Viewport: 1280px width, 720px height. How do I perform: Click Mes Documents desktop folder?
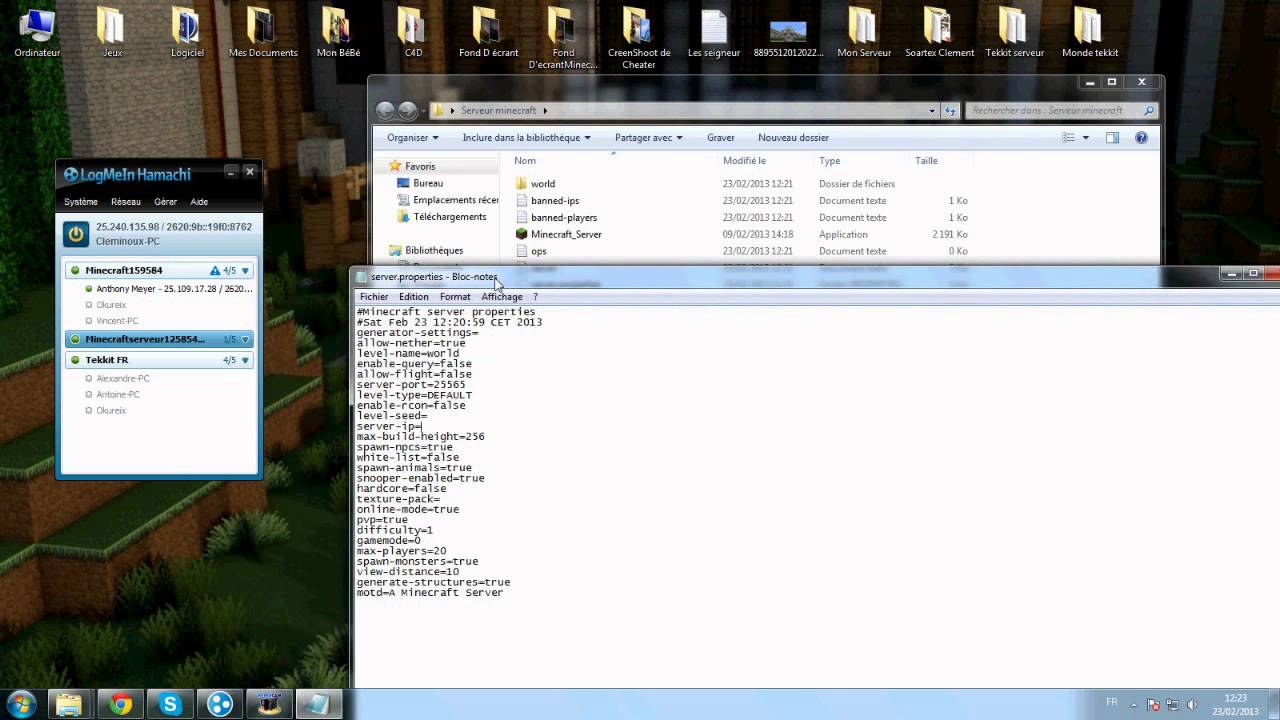tap(263, 33)
